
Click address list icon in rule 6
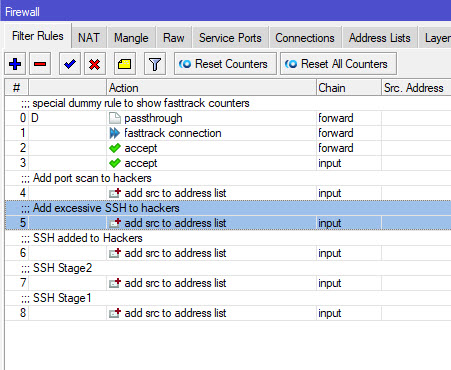tap(115, 253)
